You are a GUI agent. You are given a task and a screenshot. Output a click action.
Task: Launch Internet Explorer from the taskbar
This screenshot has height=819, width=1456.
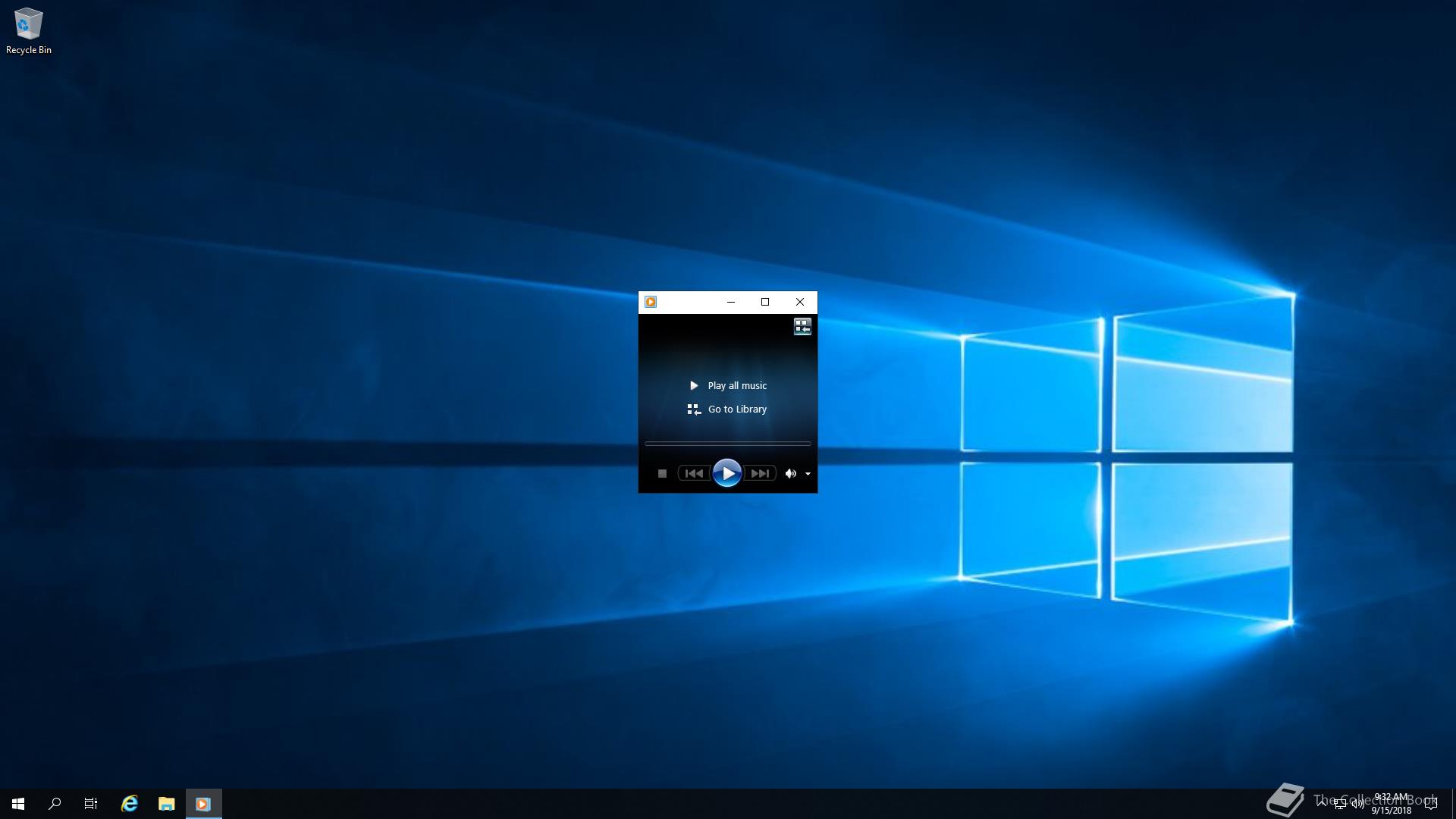(x=130, y=804)
